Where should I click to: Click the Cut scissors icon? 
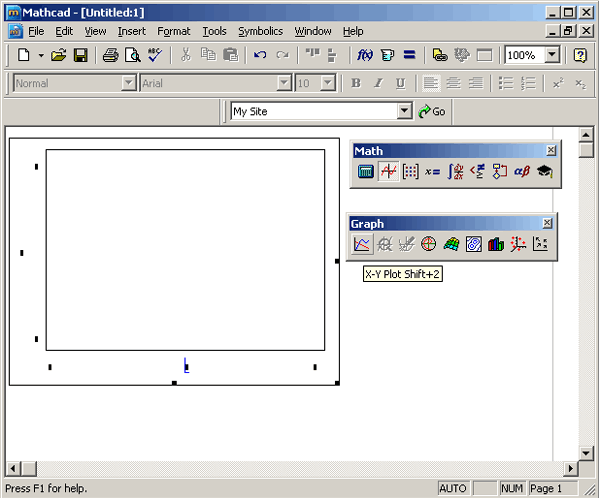[x=186, y=55]
